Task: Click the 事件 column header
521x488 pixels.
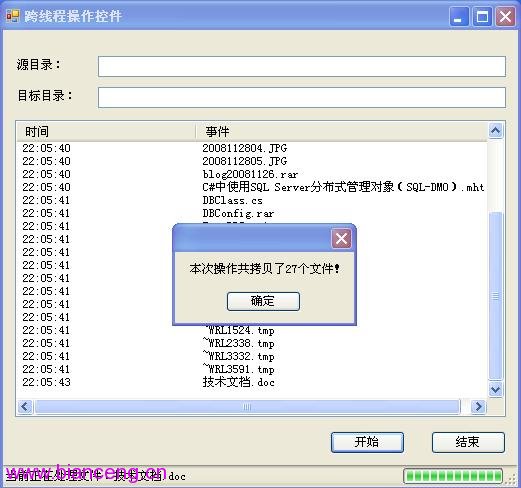Action: point(341,132)
